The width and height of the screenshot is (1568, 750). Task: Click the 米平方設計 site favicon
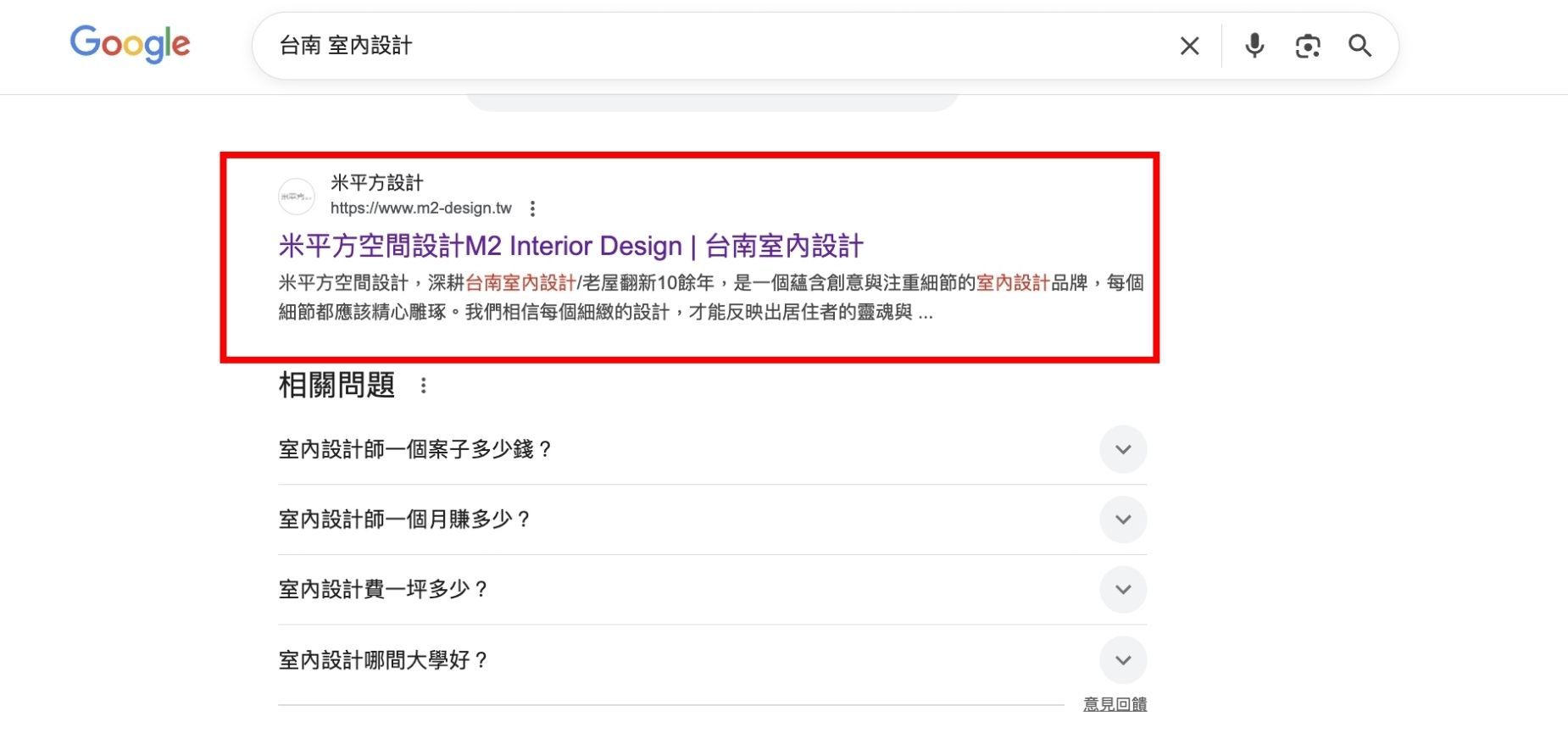point(297,197)
